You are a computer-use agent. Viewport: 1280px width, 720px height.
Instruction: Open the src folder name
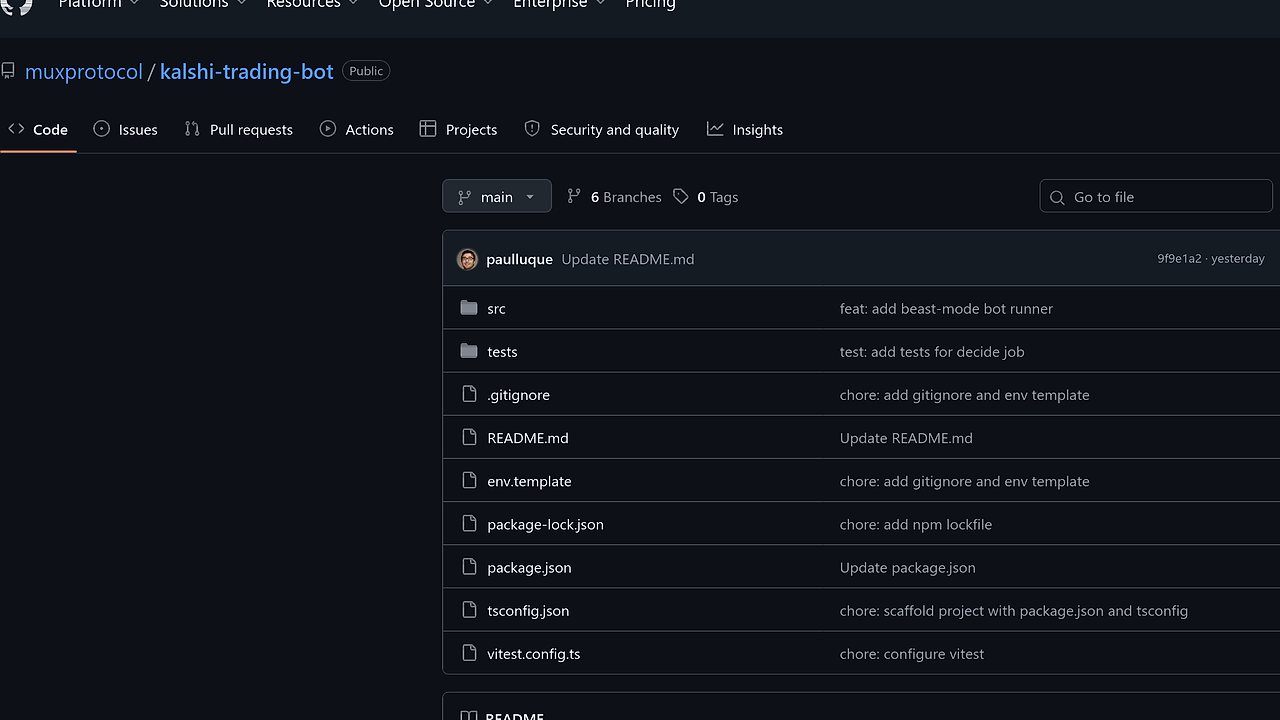[x=496, y=309]
